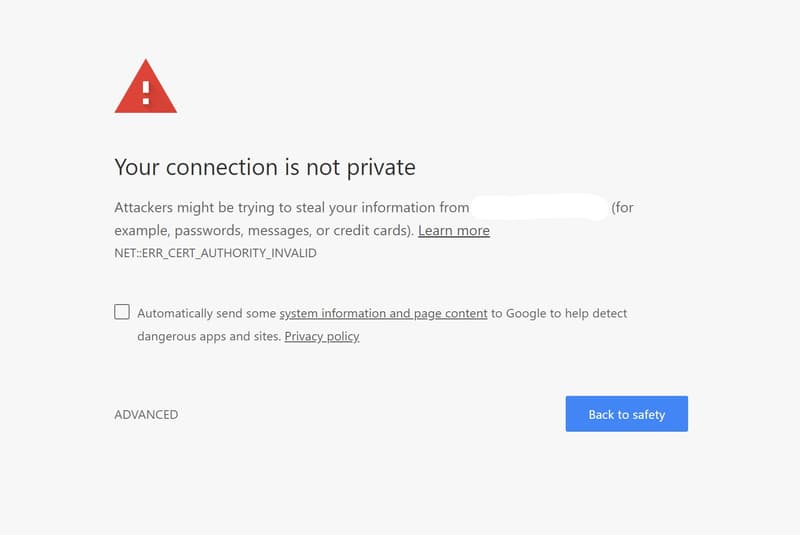This screenshot has width=800, height=535.
Task: Click the red warning triangle icon
Action: pos(146,87)
